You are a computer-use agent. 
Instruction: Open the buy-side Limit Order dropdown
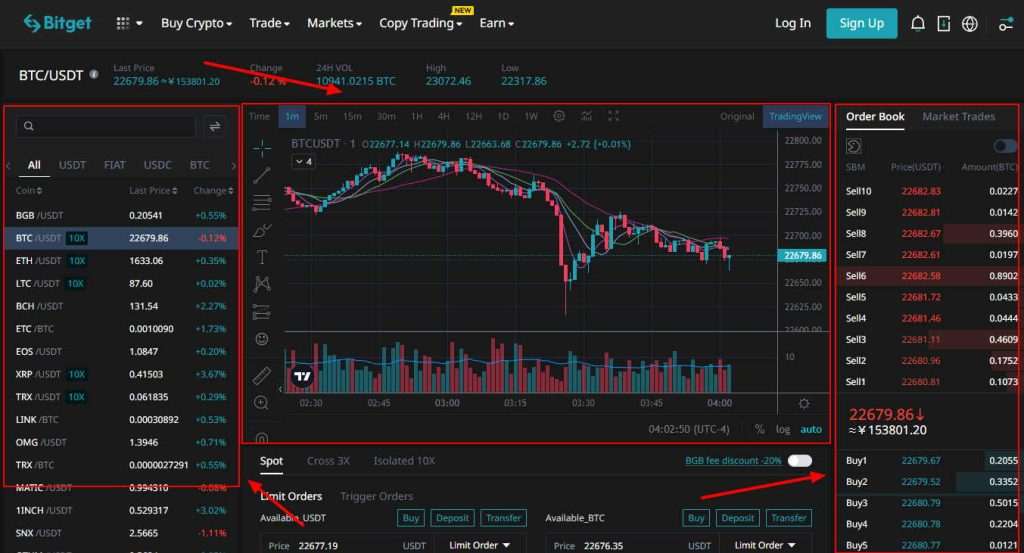[x=480, y=545]
